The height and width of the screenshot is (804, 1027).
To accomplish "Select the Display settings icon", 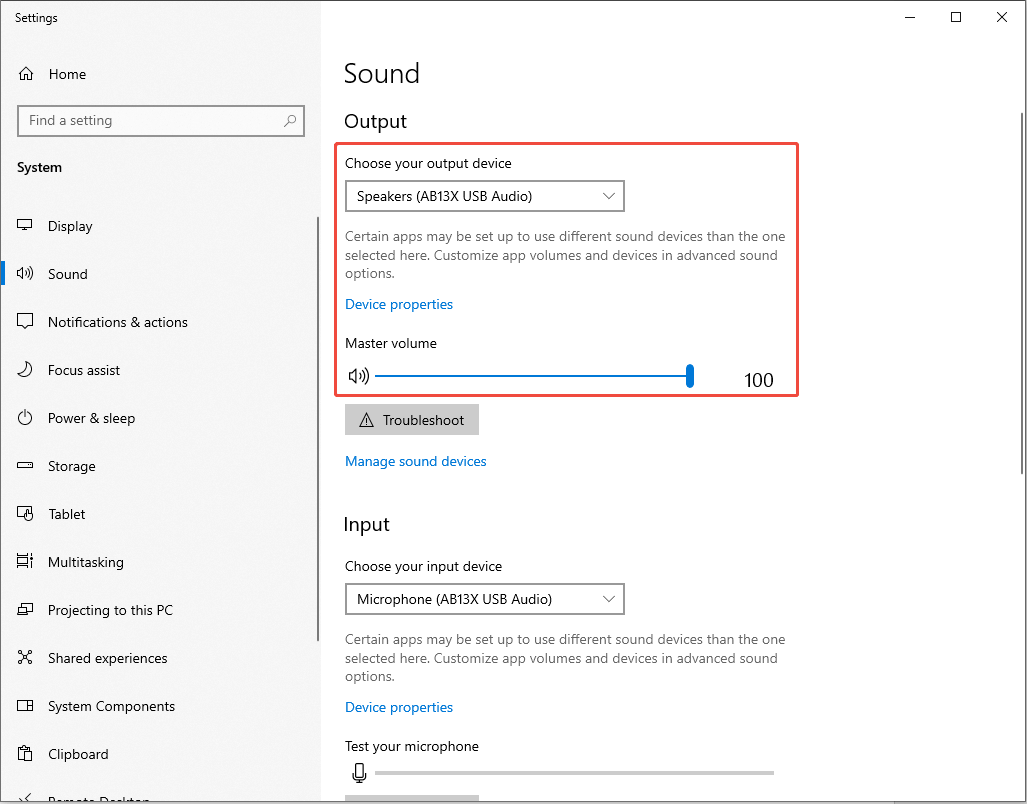I will pos(24,226).
